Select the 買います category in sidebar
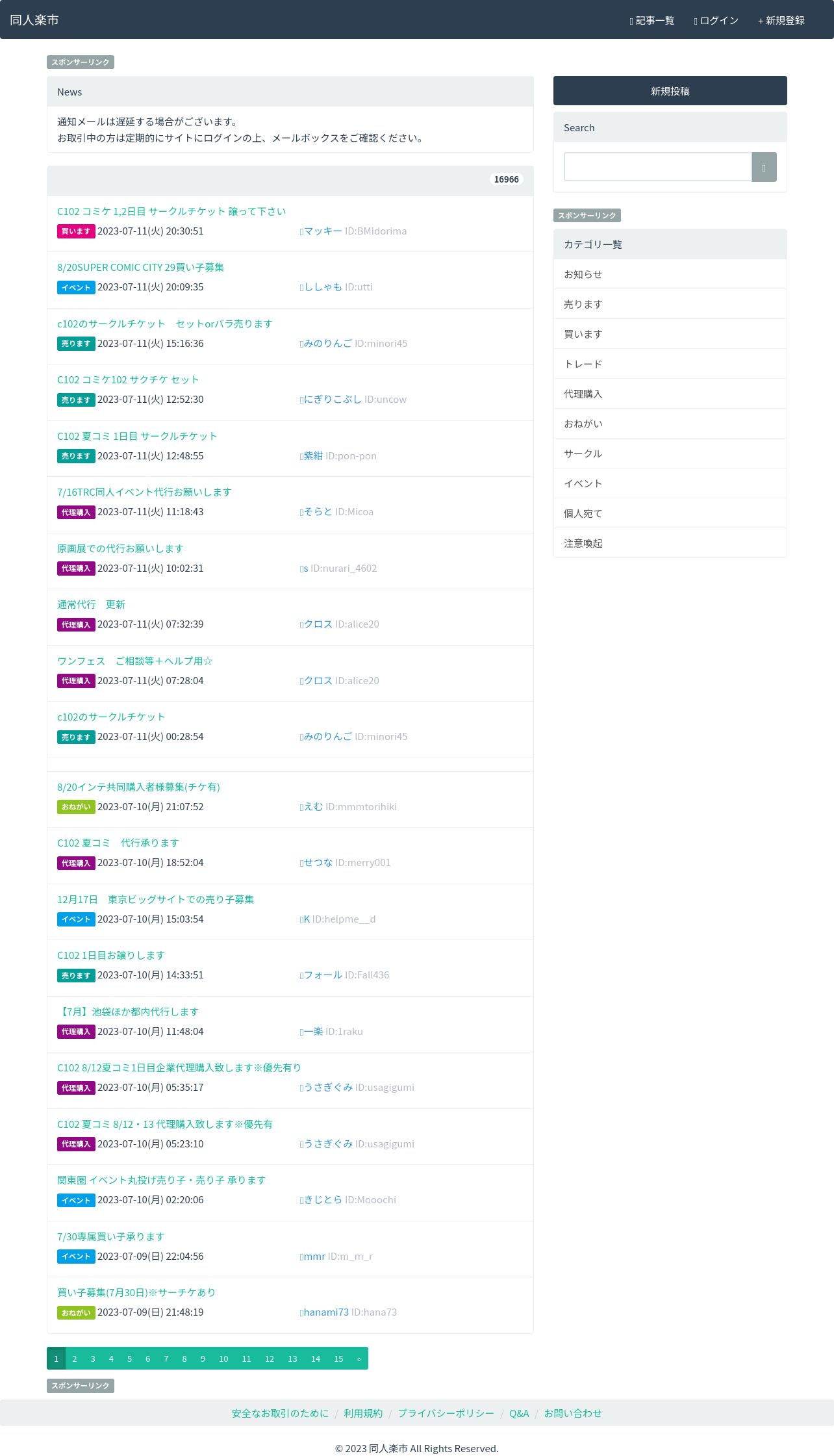This screenshot has width=834, height=1456. (x=670, y=334)
